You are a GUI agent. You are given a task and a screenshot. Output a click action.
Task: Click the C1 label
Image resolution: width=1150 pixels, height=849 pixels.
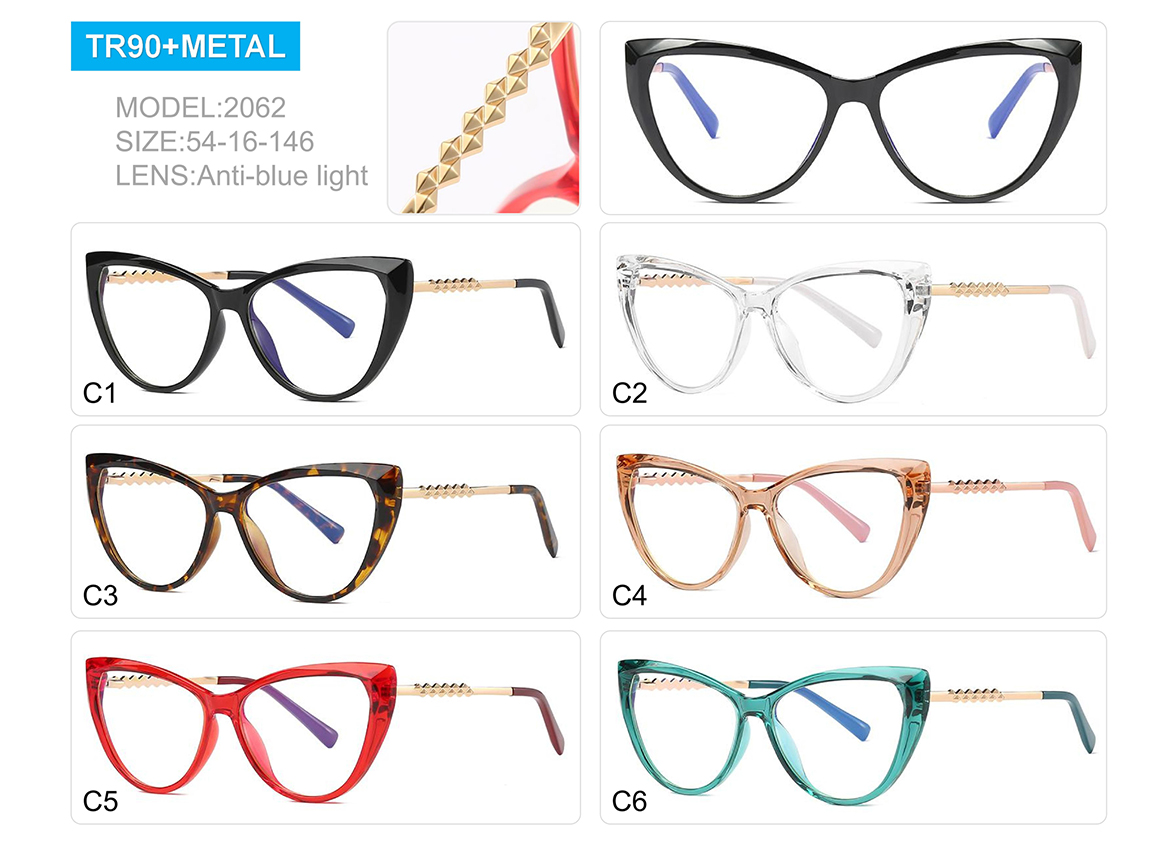coord(100,393)
